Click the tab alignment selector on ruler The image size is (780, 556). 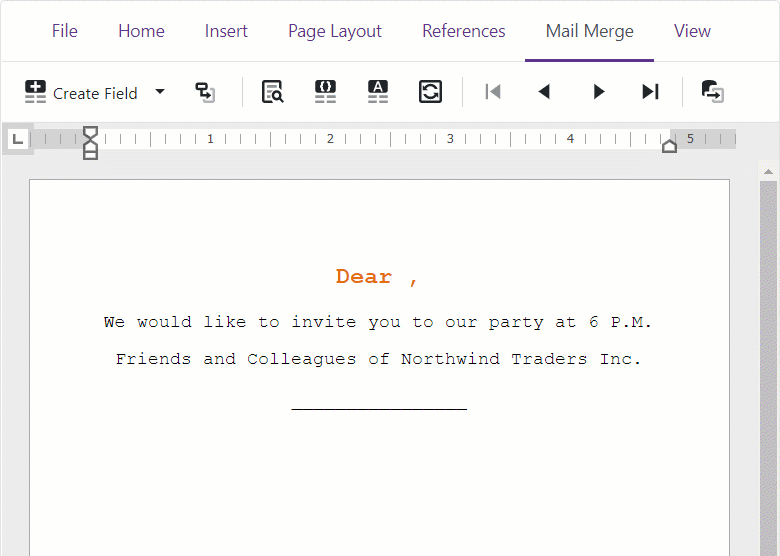point(18,139)
